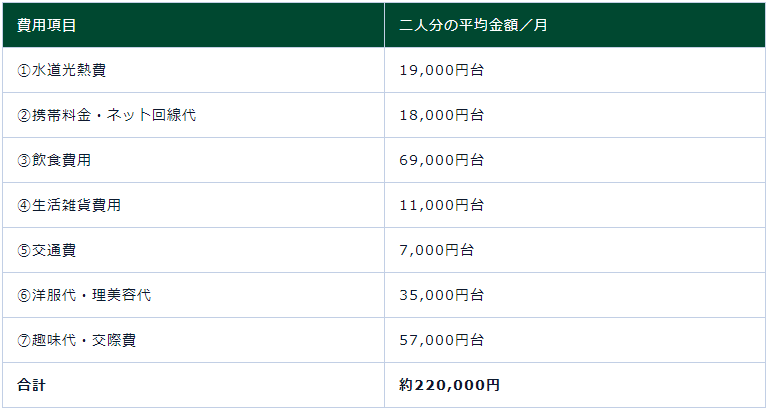Click the 約220,000円 total amount
The image size is (768, 410).
pos(449,385)
